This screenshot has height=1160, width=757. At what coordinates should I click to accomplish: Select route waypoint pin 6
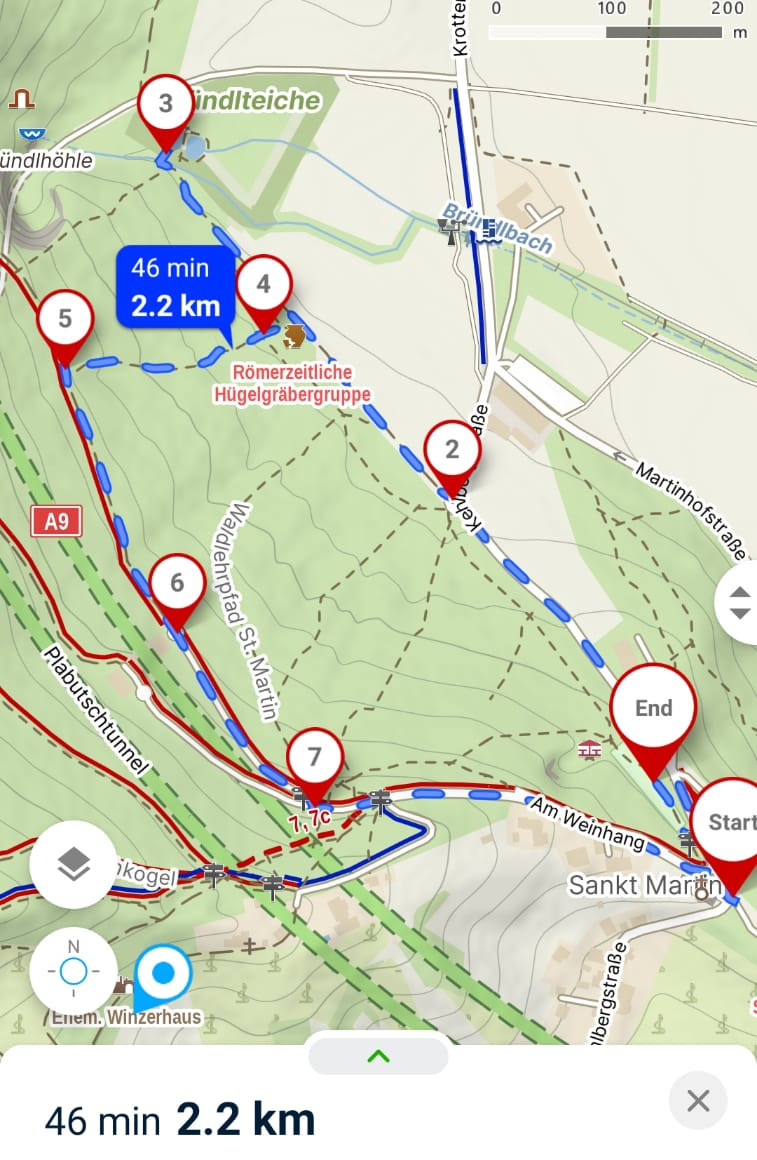(x=177, y=590)
